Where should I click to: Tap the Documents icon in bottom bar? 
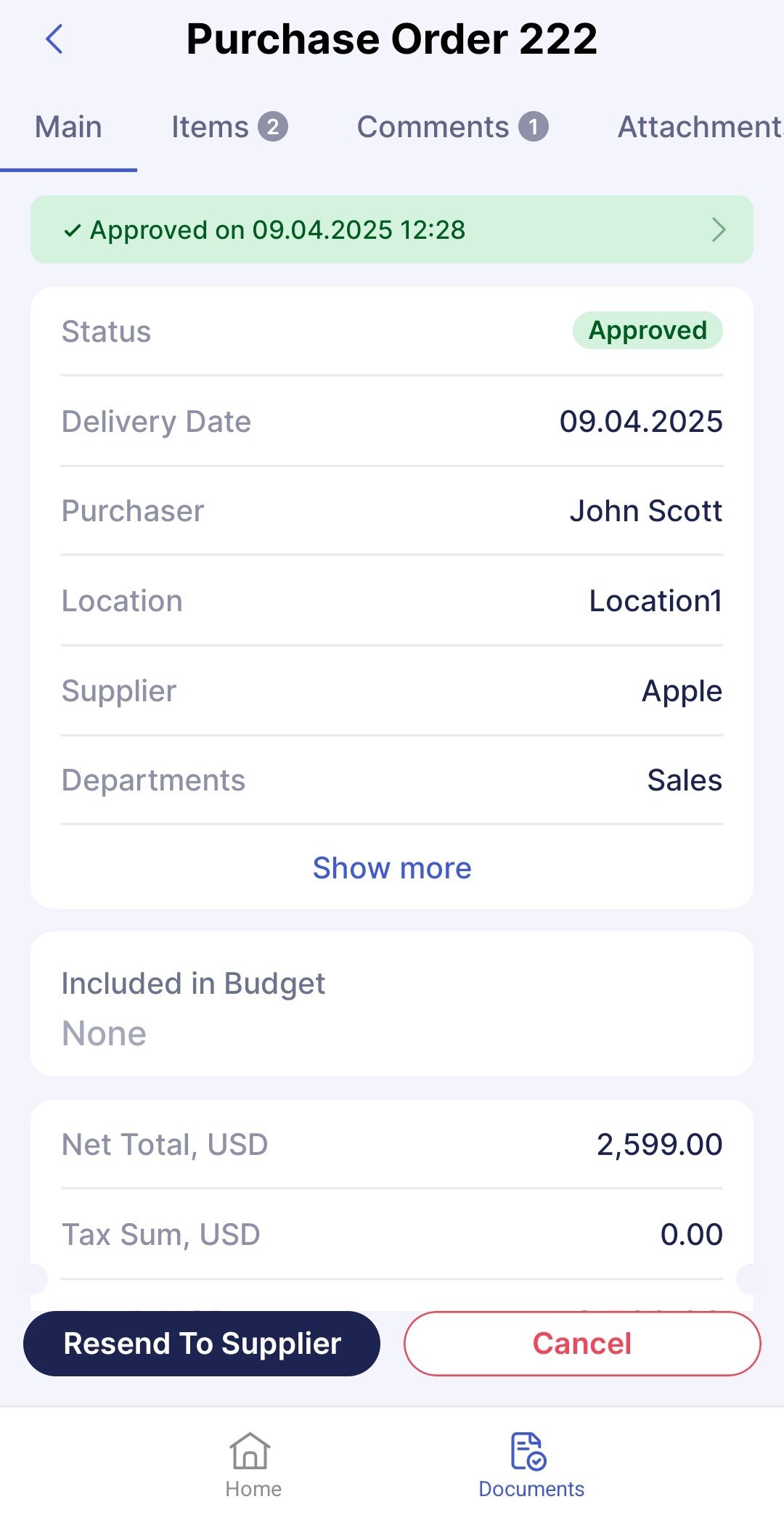click(528, 1450)
